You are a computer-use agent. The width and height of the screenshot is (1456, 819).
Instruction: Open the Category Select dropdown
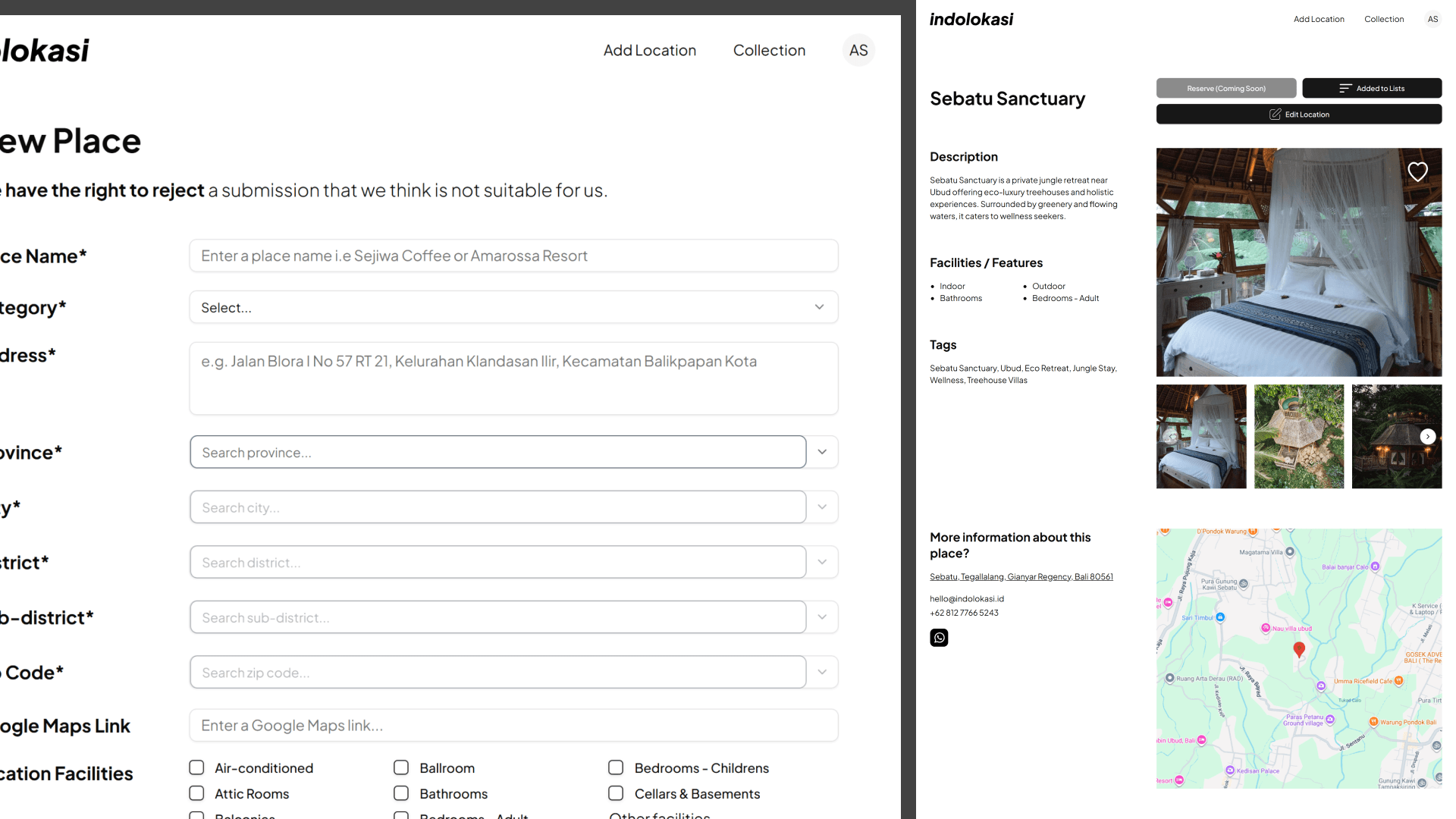pos(513,307)
